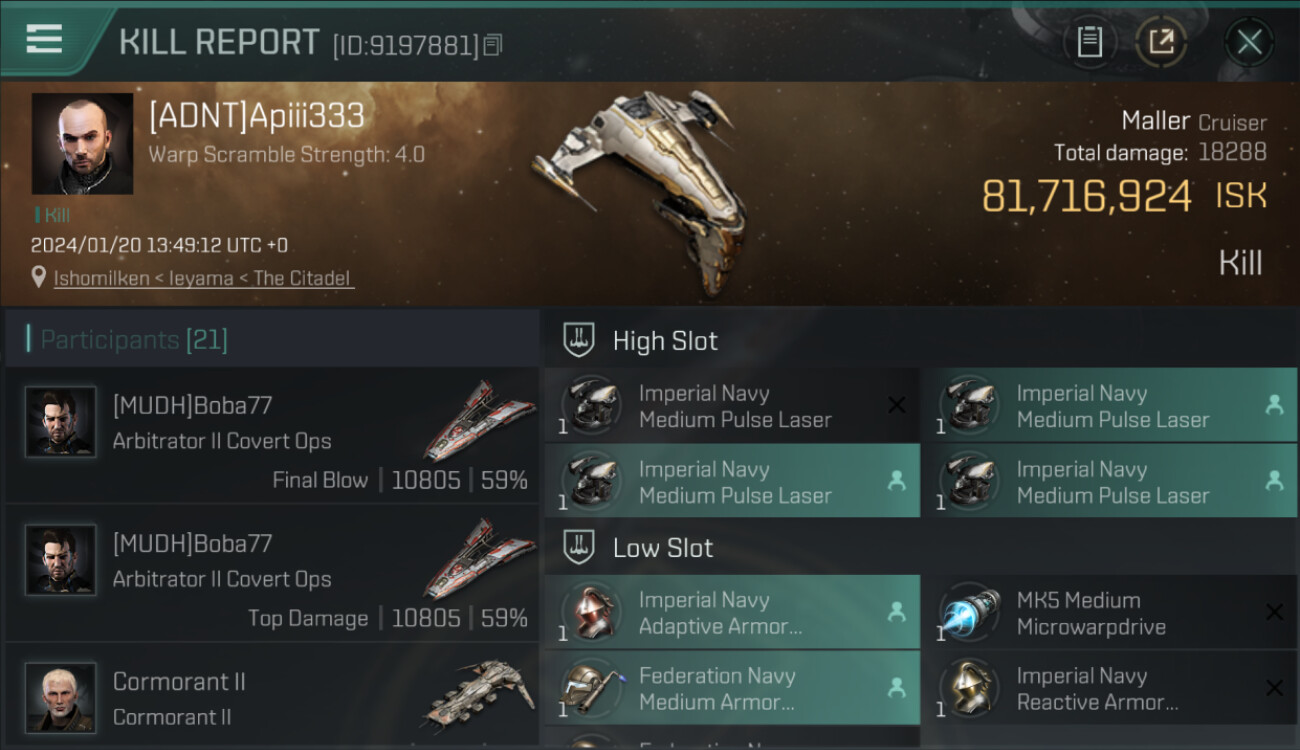
Task: Share the kill report externally
Action: [x=1161, y=42]
